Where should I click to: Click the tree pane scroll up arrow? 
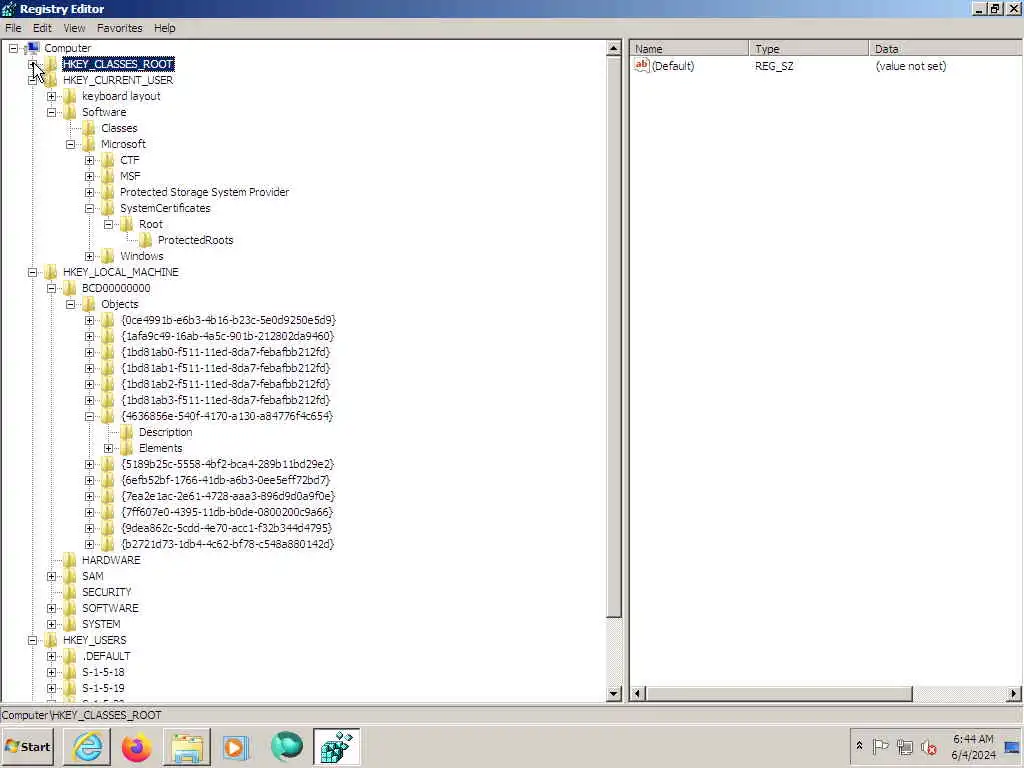[613, 48]
